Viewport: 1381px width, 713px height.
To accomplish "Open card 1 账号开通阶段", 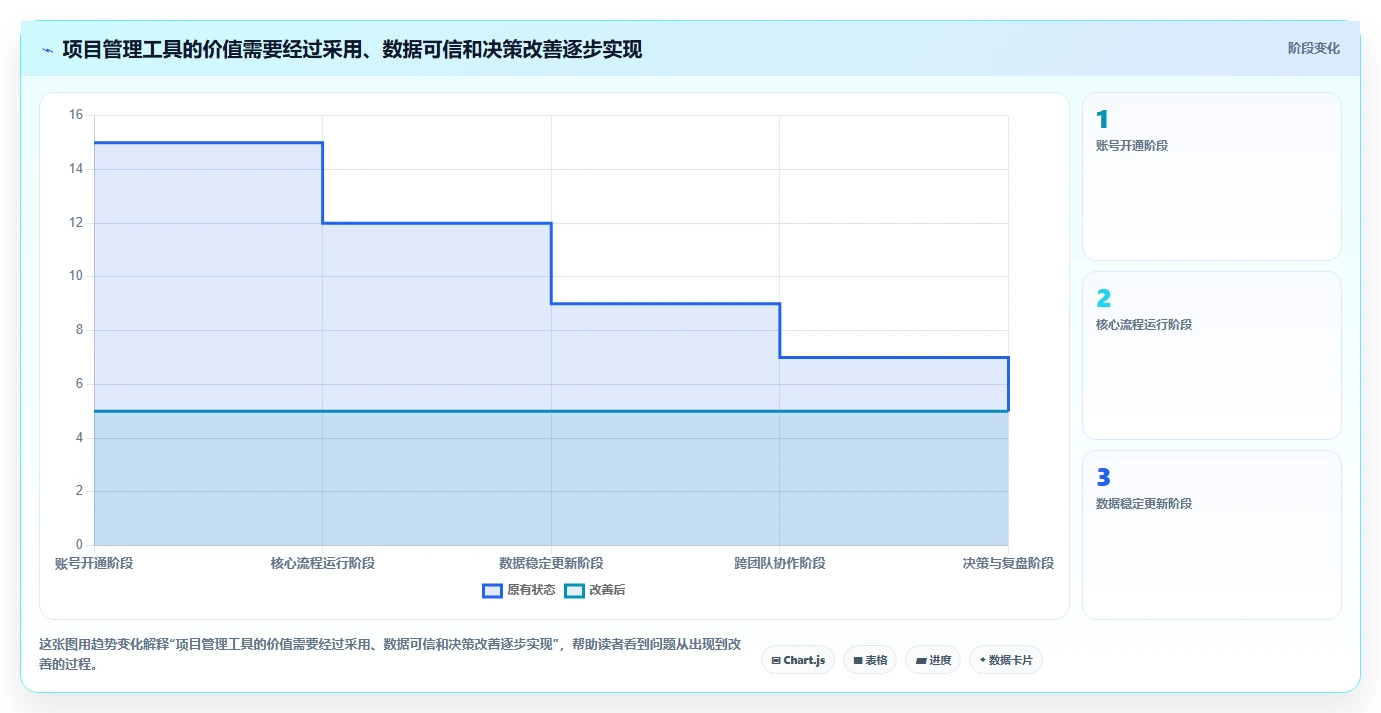I will point(1212,177).
